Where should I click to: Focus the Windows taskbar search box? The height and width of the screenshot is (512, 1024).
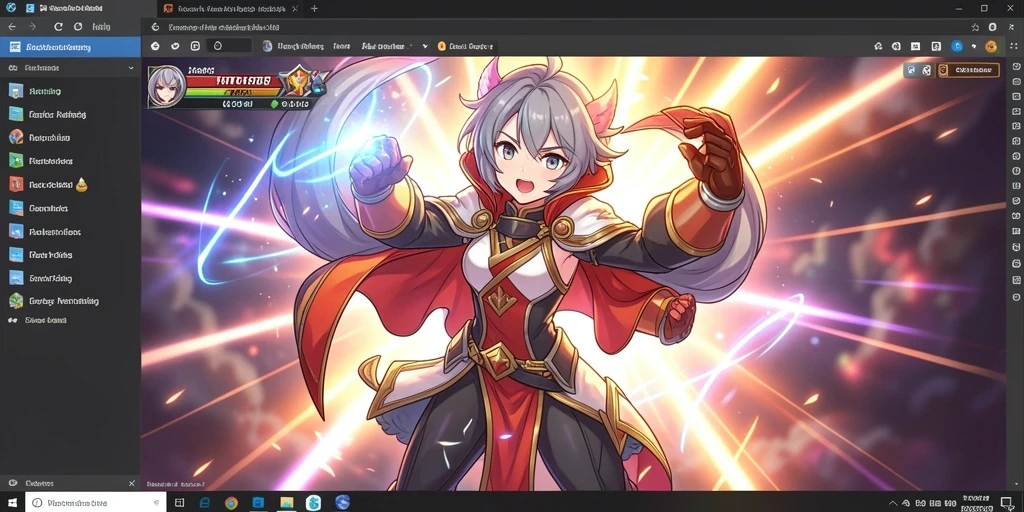coord(96,502)
